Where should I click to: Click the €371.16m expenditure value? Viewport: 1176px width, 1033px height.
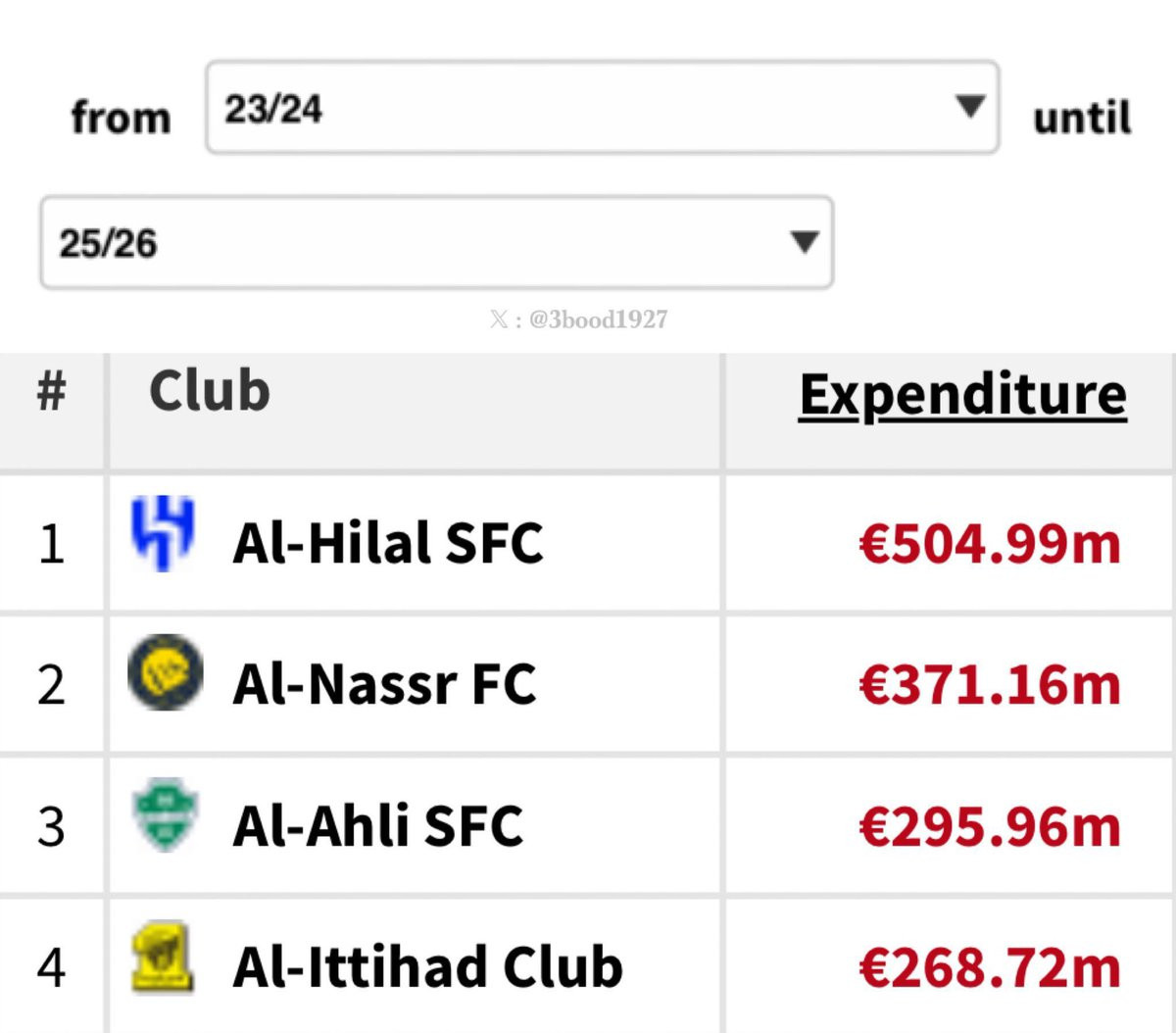coord(990,685)
